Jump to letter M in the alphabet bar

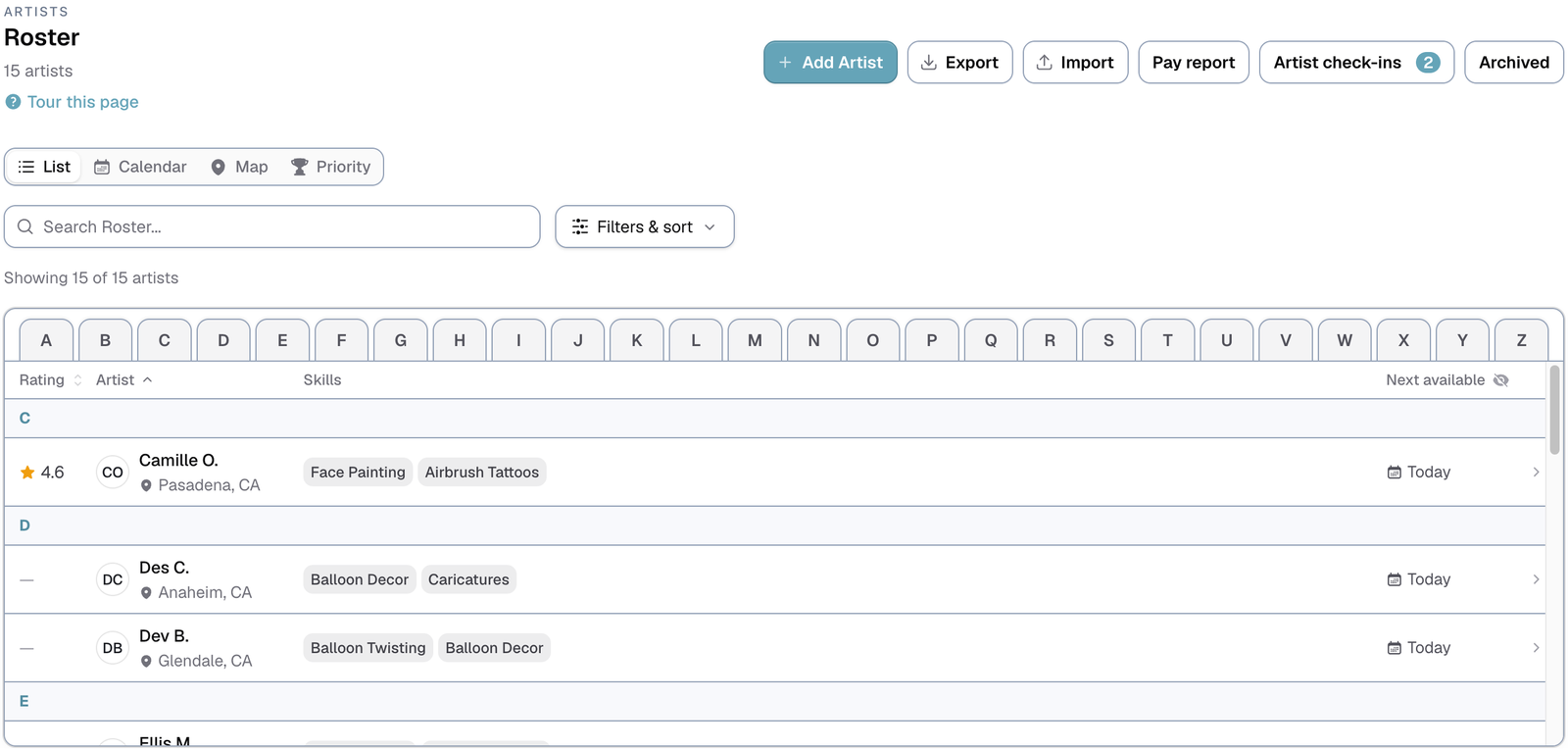pos(755,340)
